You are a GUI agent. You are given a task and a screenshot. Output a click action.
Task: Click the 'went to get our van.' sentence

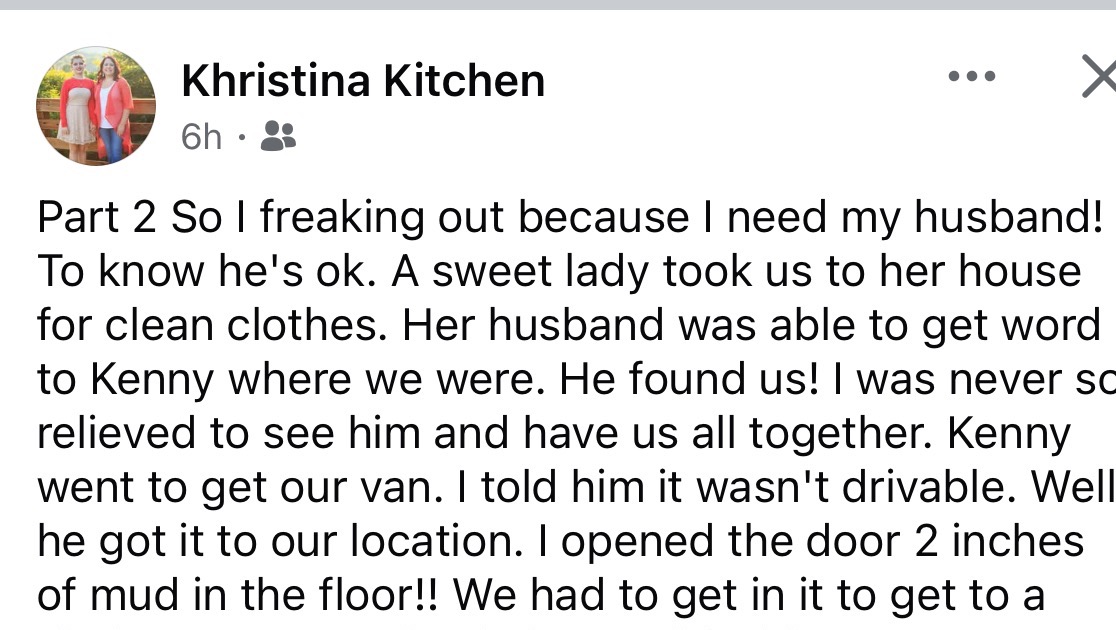coord(235,488)
